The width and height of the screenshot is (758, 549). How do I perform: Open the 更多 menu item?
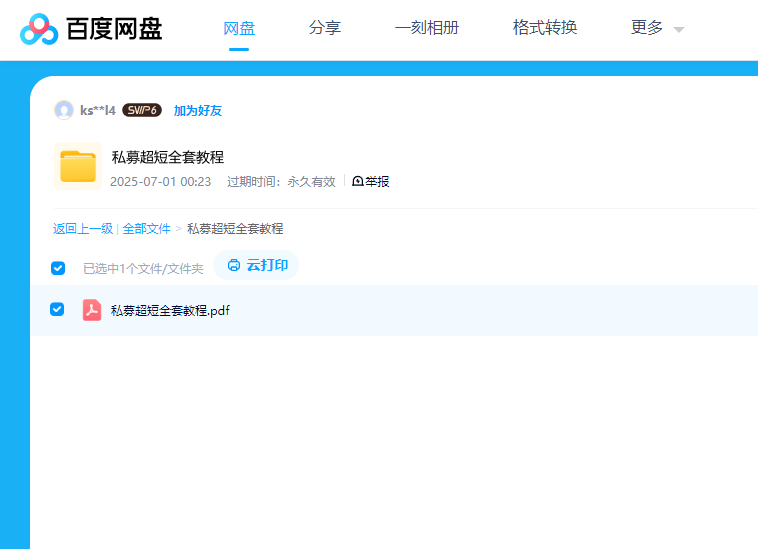tap(647, 28)
